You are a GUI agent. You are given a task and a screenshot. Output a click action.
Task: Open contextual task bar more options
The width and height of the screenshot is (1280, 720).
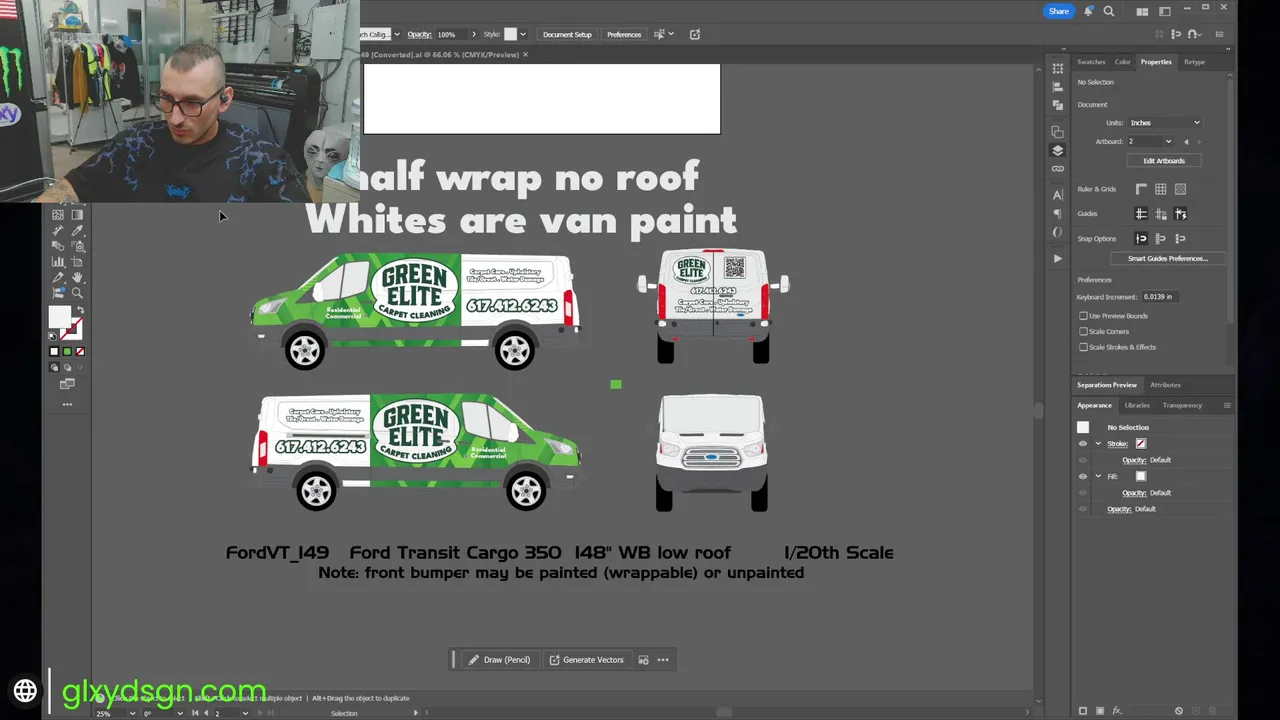click(663, 660)
